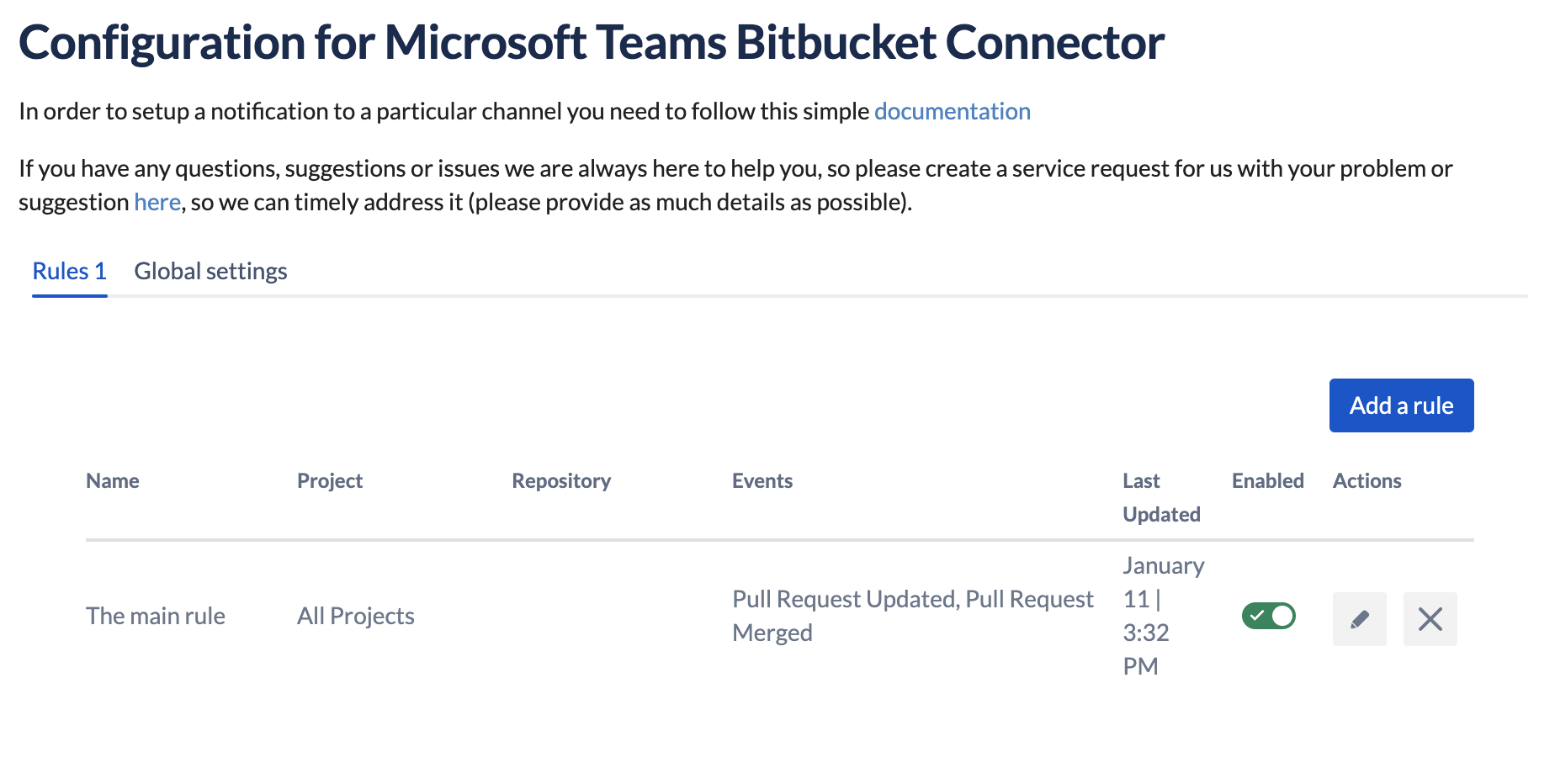
Task: Click the here link to create a service request
Action: pyautogui.click(x=157, y=202)
